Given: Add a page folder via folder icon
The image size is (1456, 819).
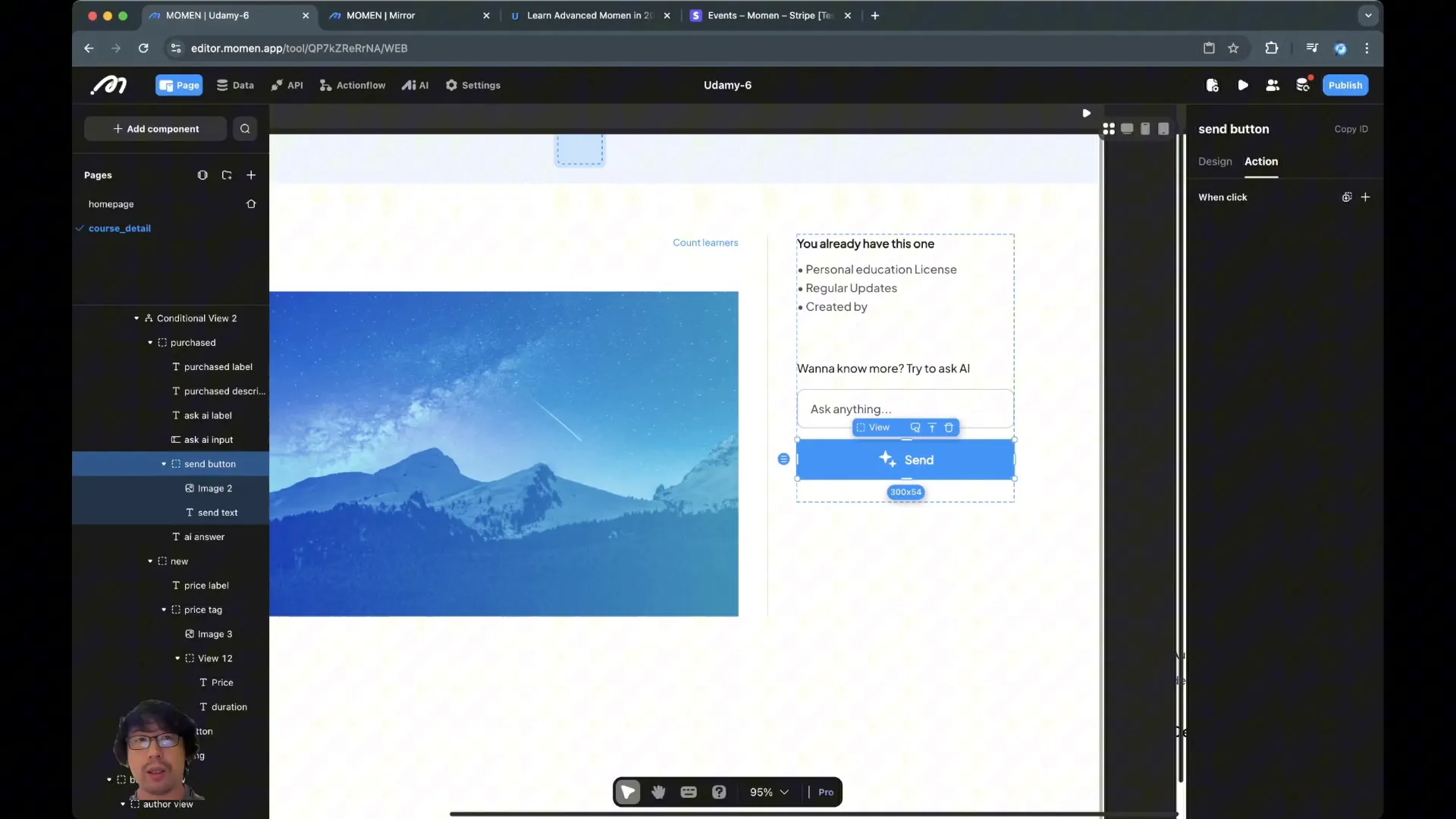Looking at the screenshot, I should click(227, 175).
